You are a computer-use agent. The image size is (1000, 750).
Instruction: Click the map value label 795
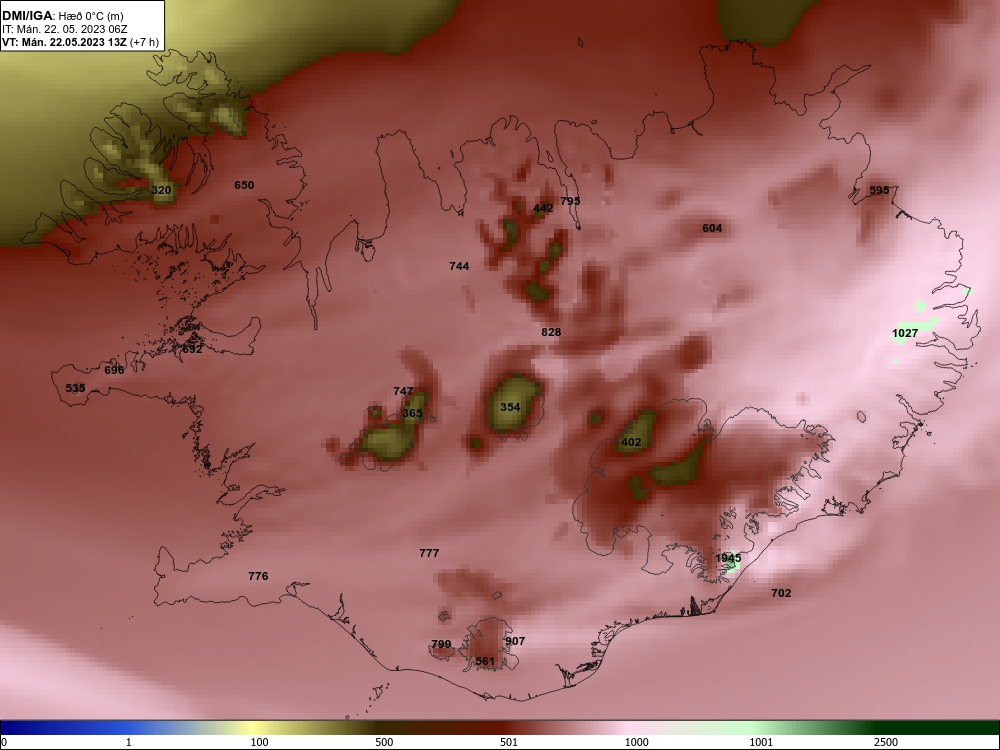pos(570,201)
